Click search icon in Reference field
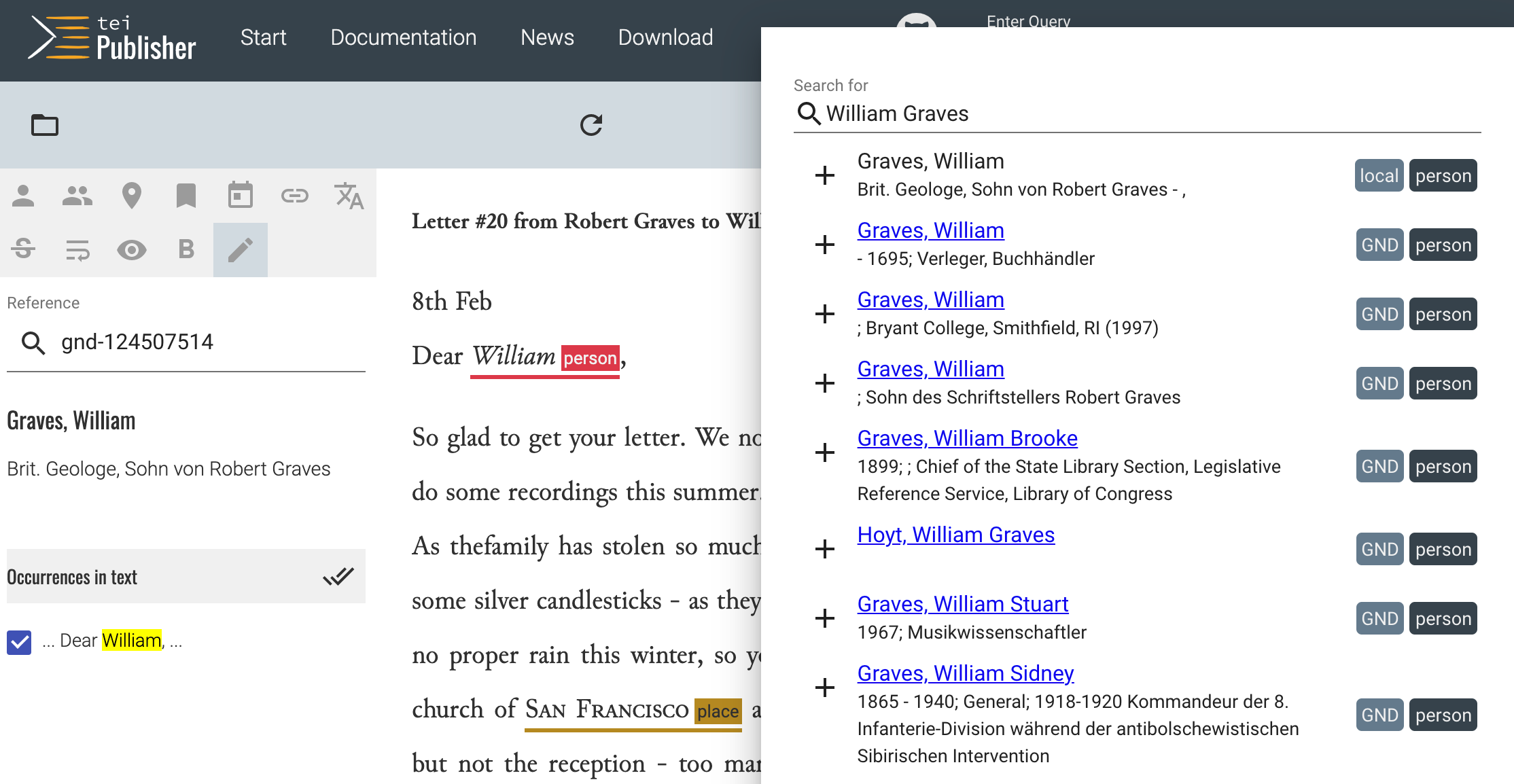The image size is (1514, 784). [x=33, y=343]
